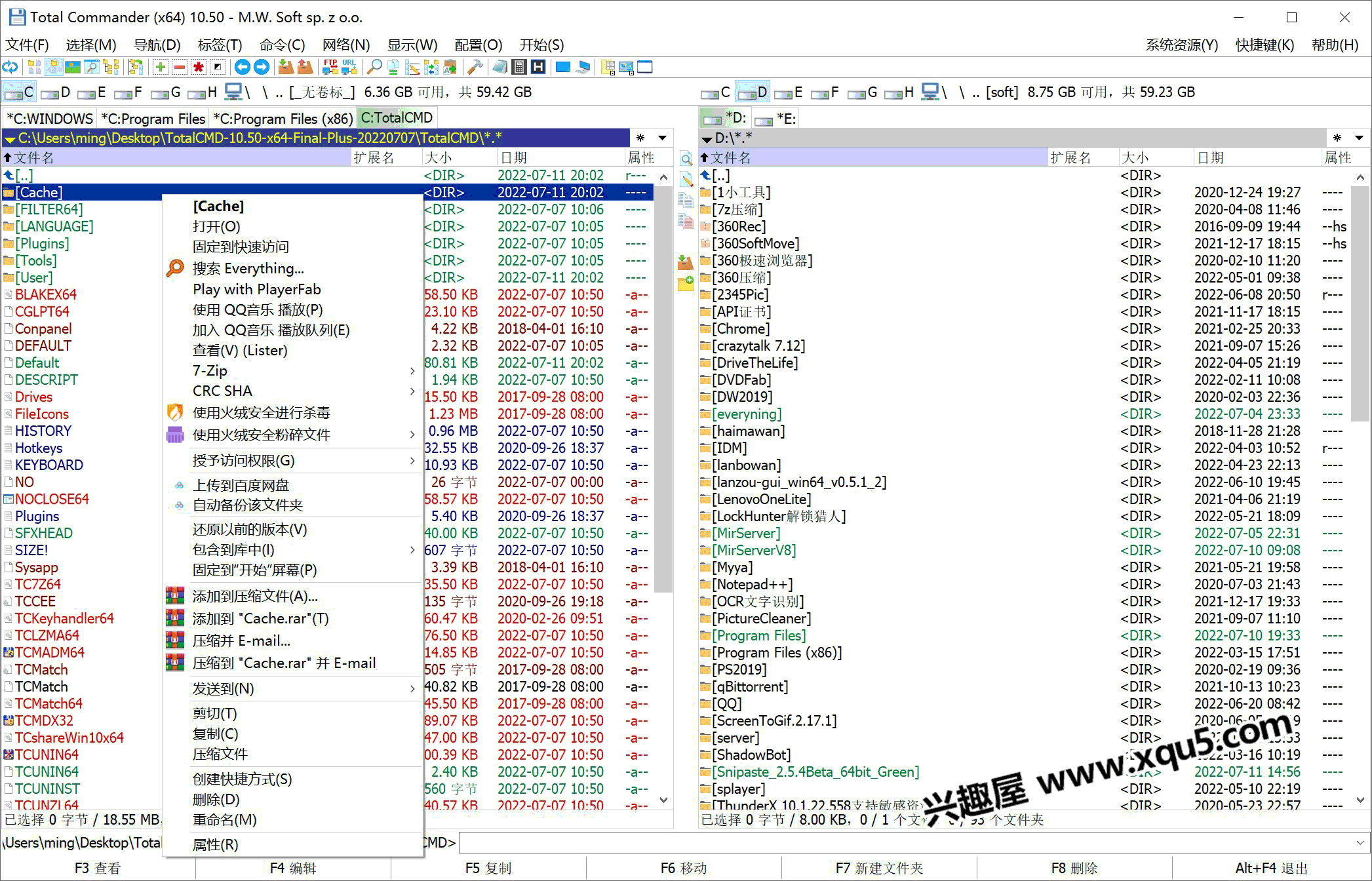Click the pack files icon with green arrow
The width and height of the screenshot is (1372, 881).
(286, 67)
